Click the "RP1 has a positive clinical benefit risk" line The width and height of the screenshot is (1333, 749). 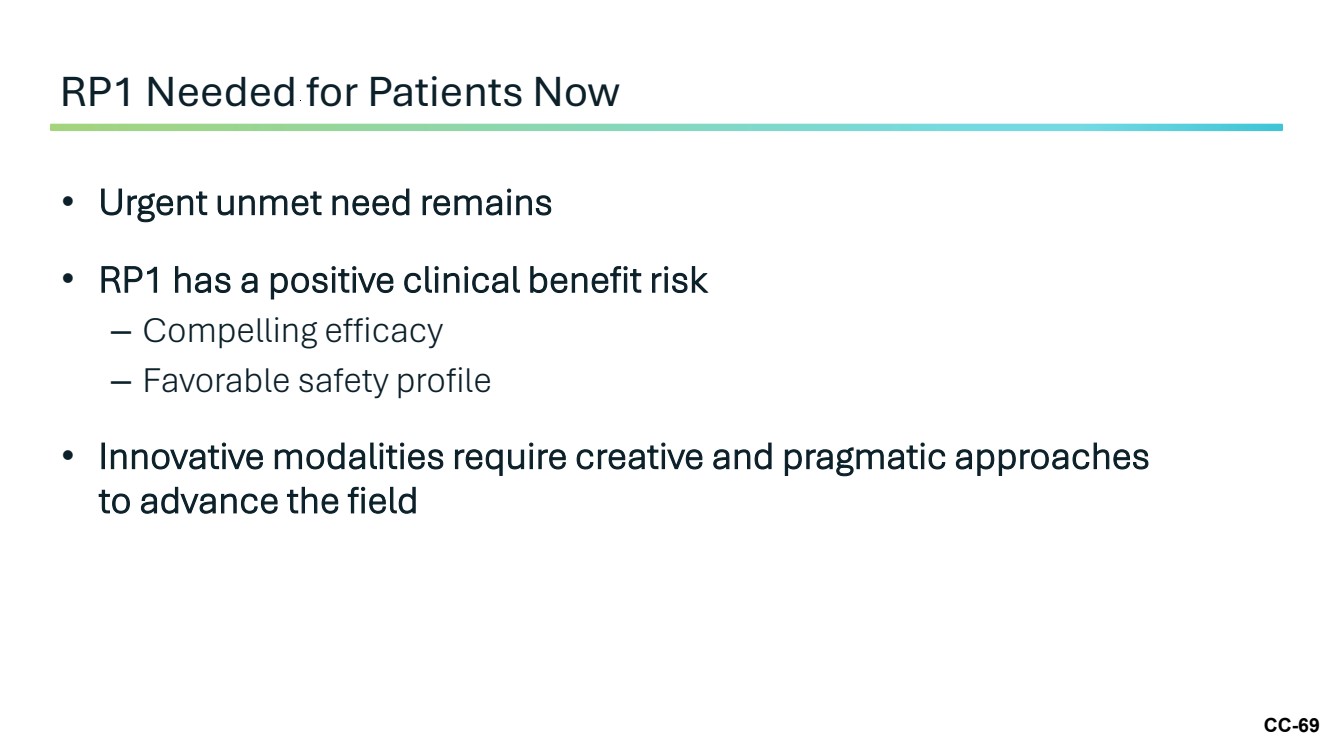[403, 281]
